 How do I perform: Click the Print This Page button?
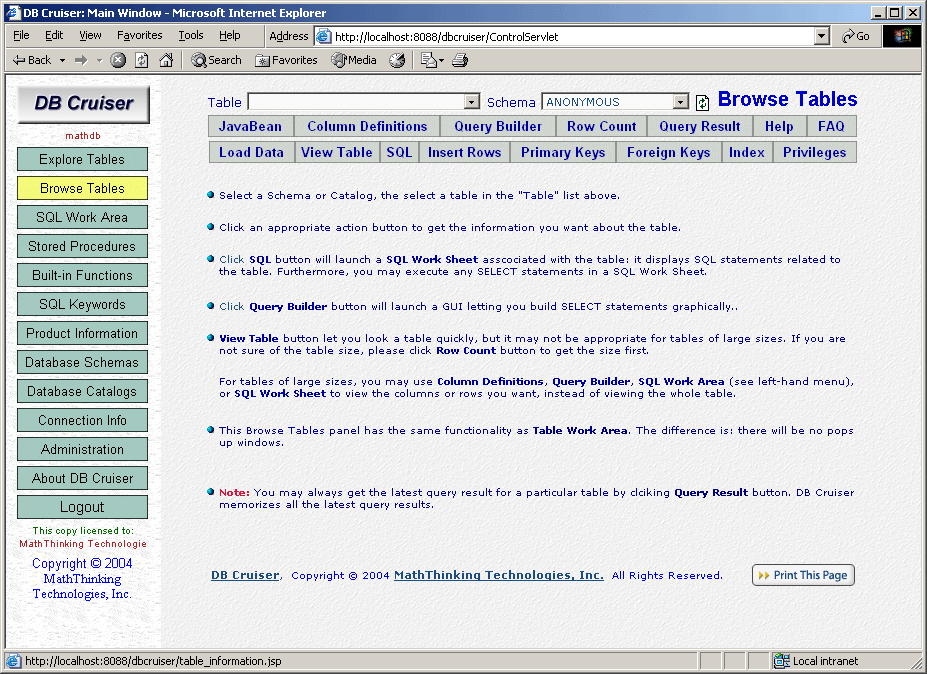[x=803, y=575]
